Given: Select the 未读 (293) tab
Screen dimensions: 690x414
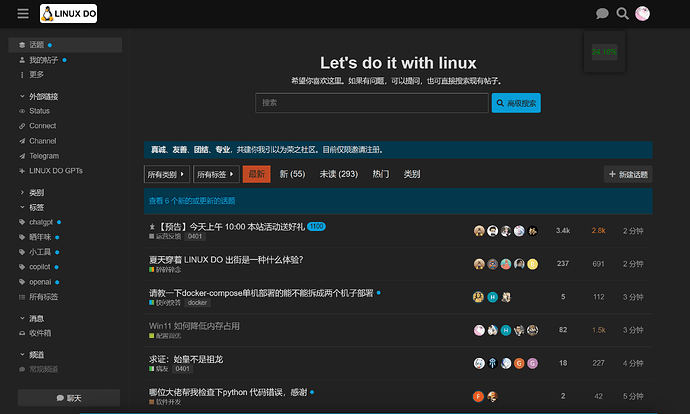Looking at the screenshot, I should click(339, 174).
